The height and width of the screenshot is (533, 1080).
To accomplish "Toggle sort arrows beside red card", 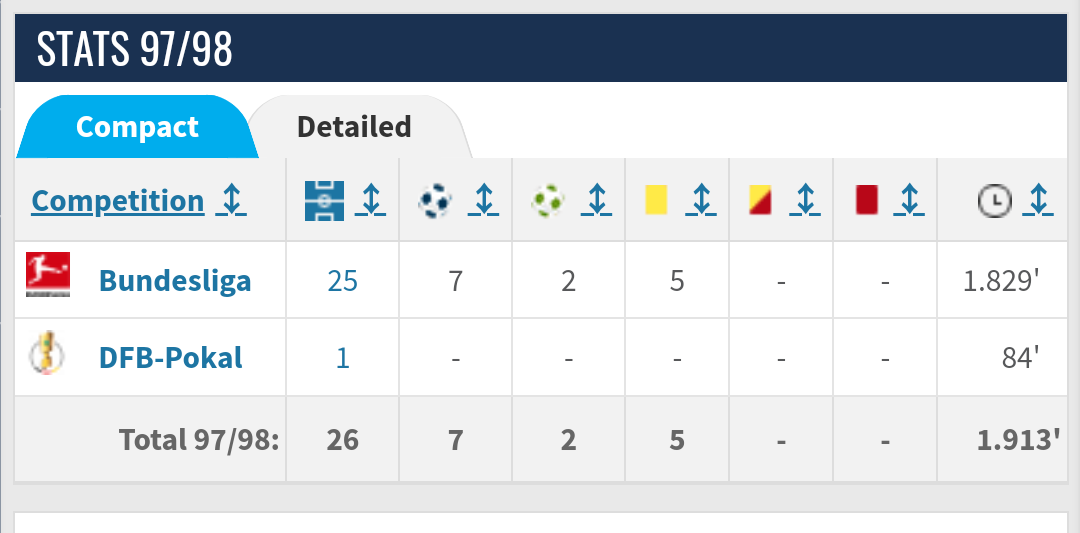I will [x=908, y=201].
